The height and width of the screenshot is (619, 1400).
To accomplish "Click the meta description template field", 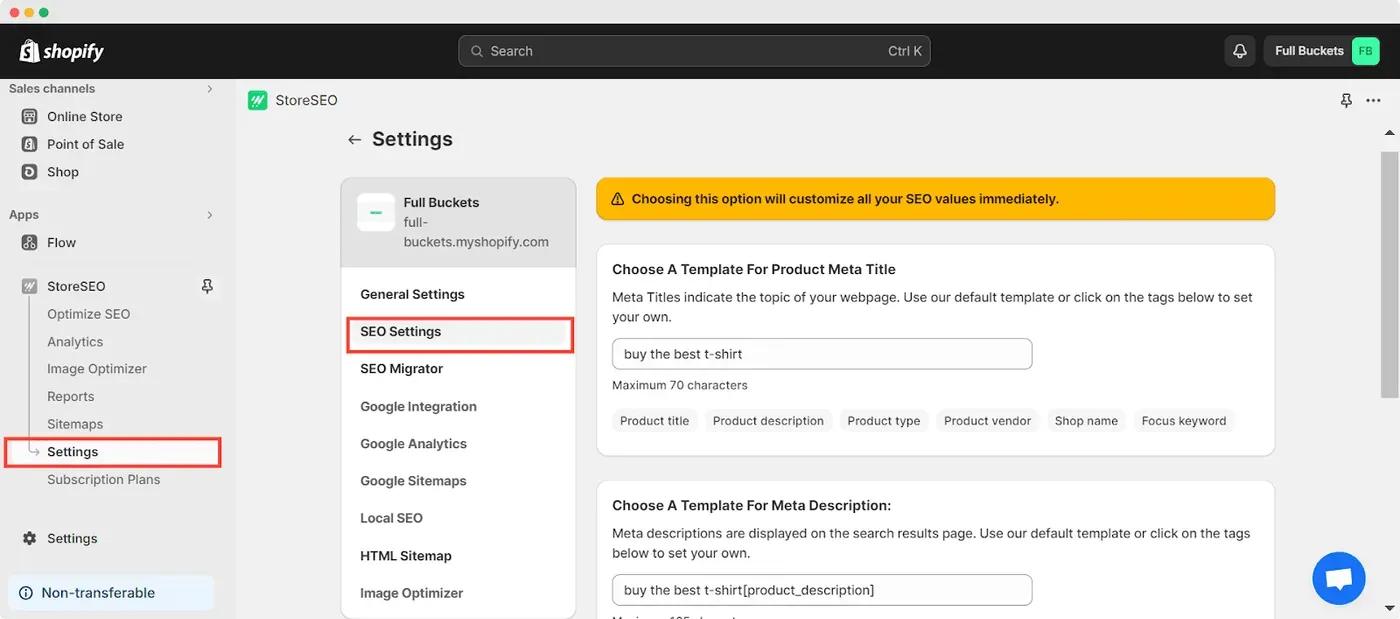I will 822,590.
